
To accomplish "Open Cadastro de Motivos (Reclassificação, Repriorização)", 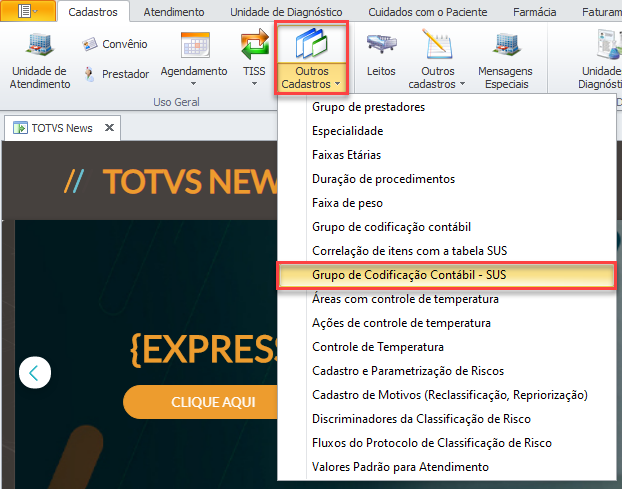I will [x=447, y=395].
